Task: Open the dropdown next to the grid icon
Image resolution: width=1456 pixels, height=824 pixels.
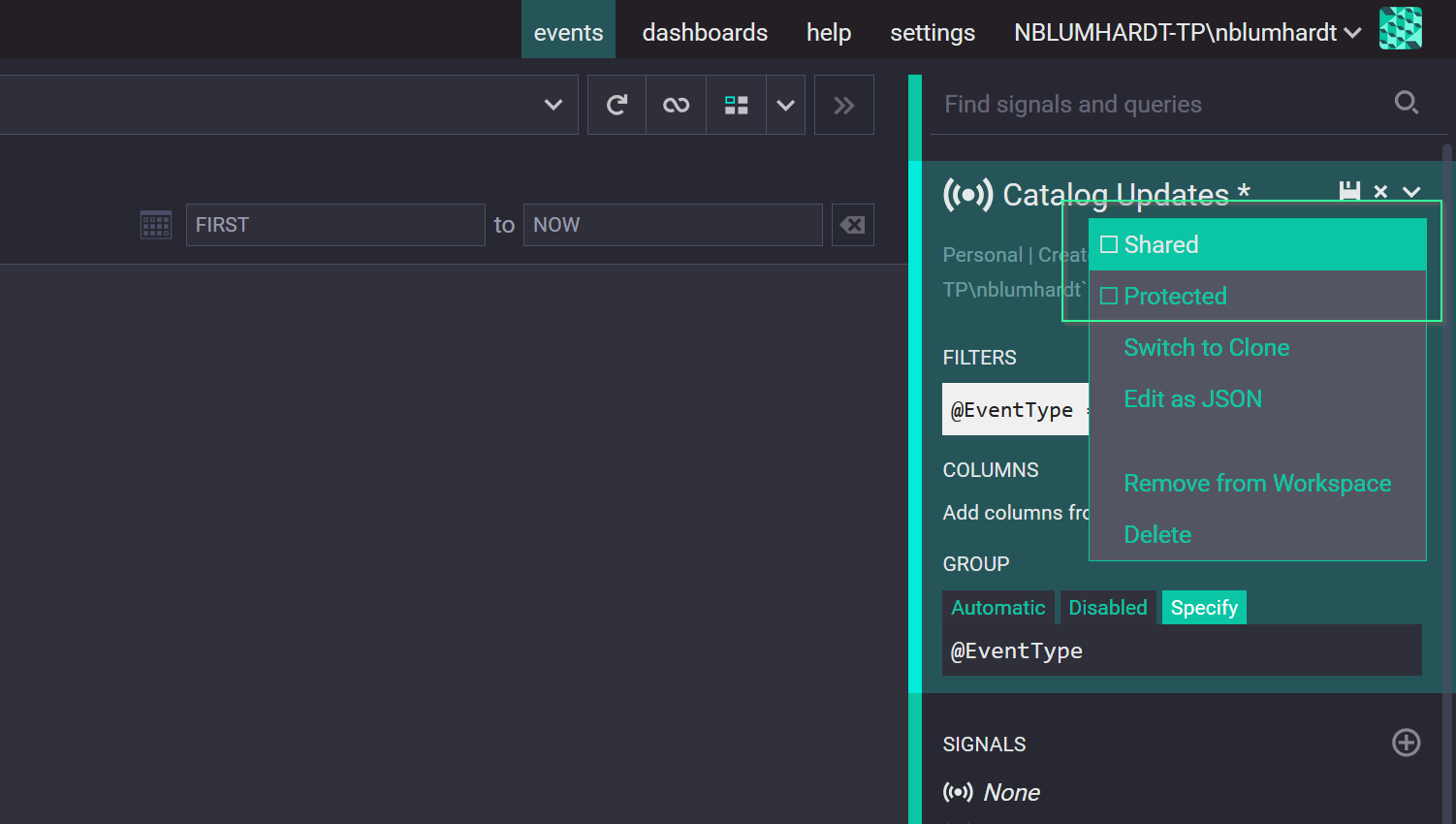Action: [x=786, y=105]
